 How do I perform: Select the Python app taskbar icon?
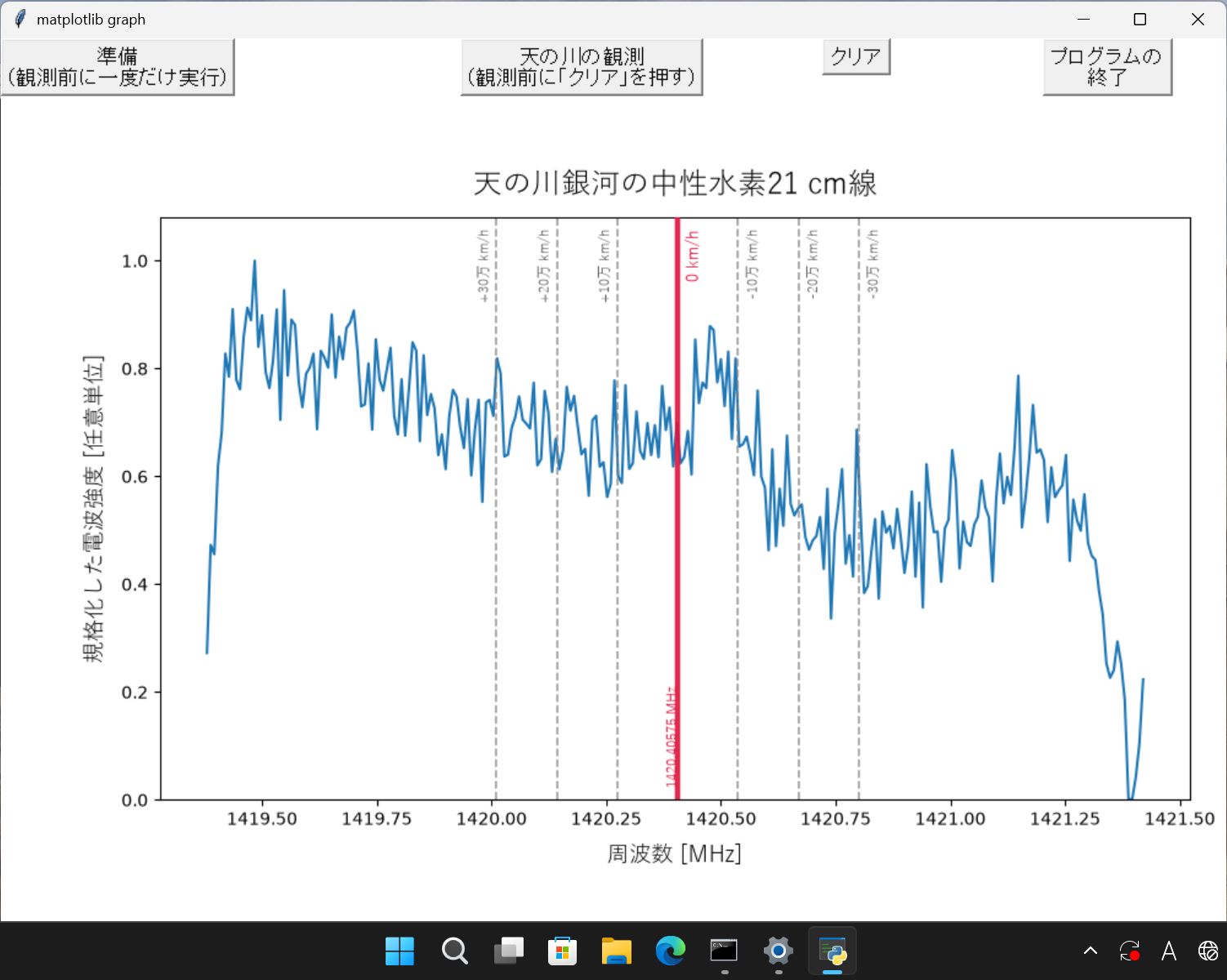(832, 951)
